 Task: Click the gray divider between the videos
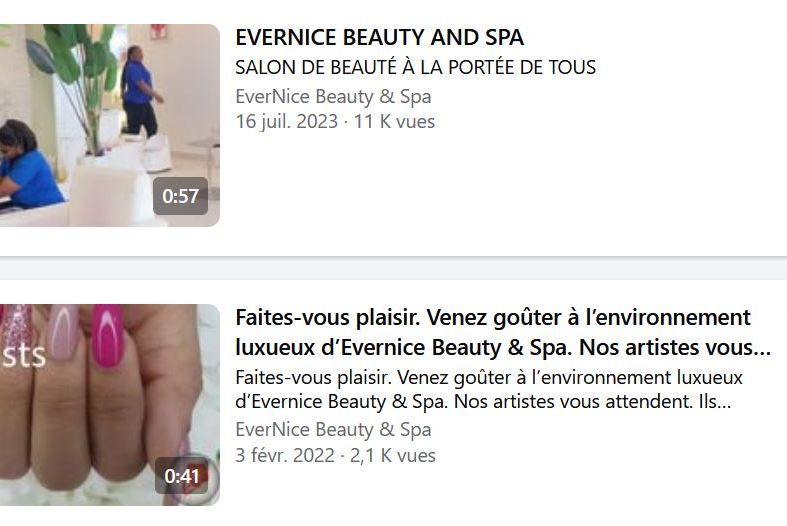[x=394, y=268]
